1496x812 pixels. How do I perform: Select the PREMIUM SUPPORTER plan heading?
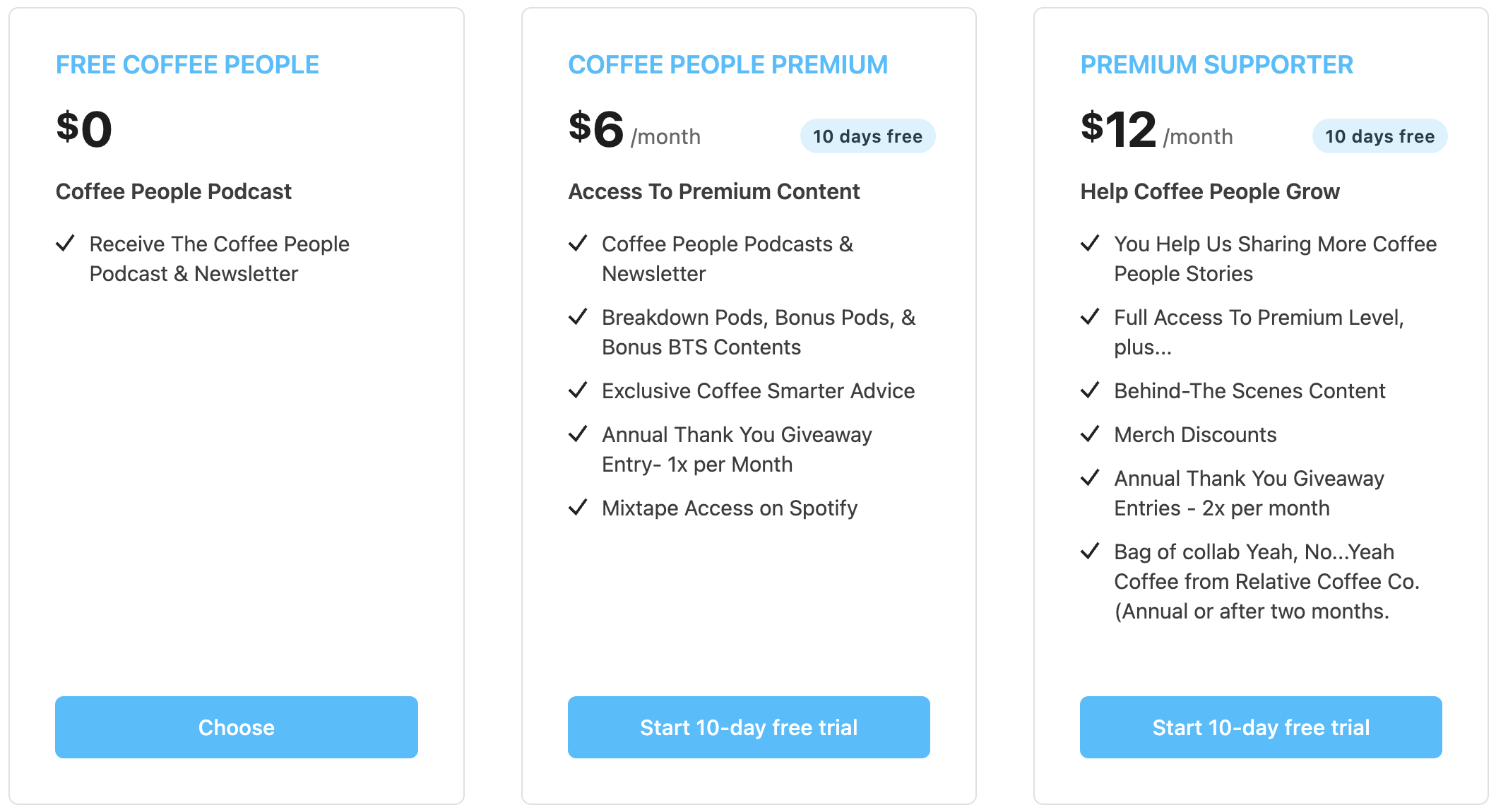coord(1216,65)
